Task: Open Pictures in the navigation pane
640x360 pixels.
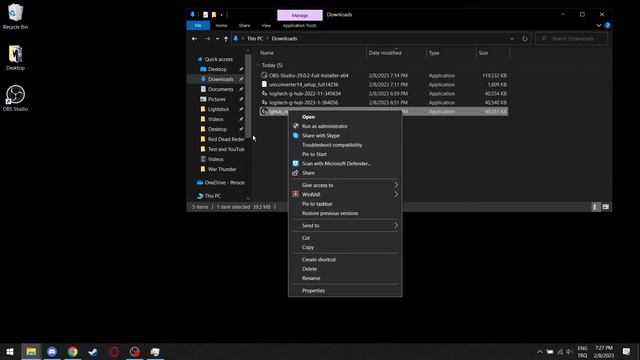Action: tap(216, 99)
